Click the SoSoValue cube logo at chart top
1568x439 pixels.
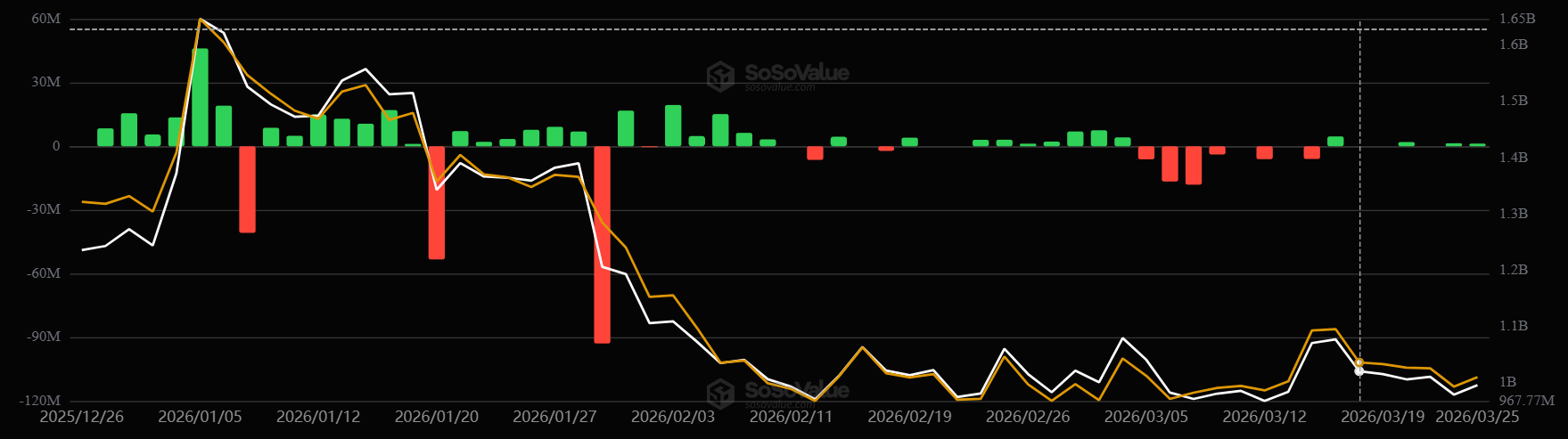(720, 76)
